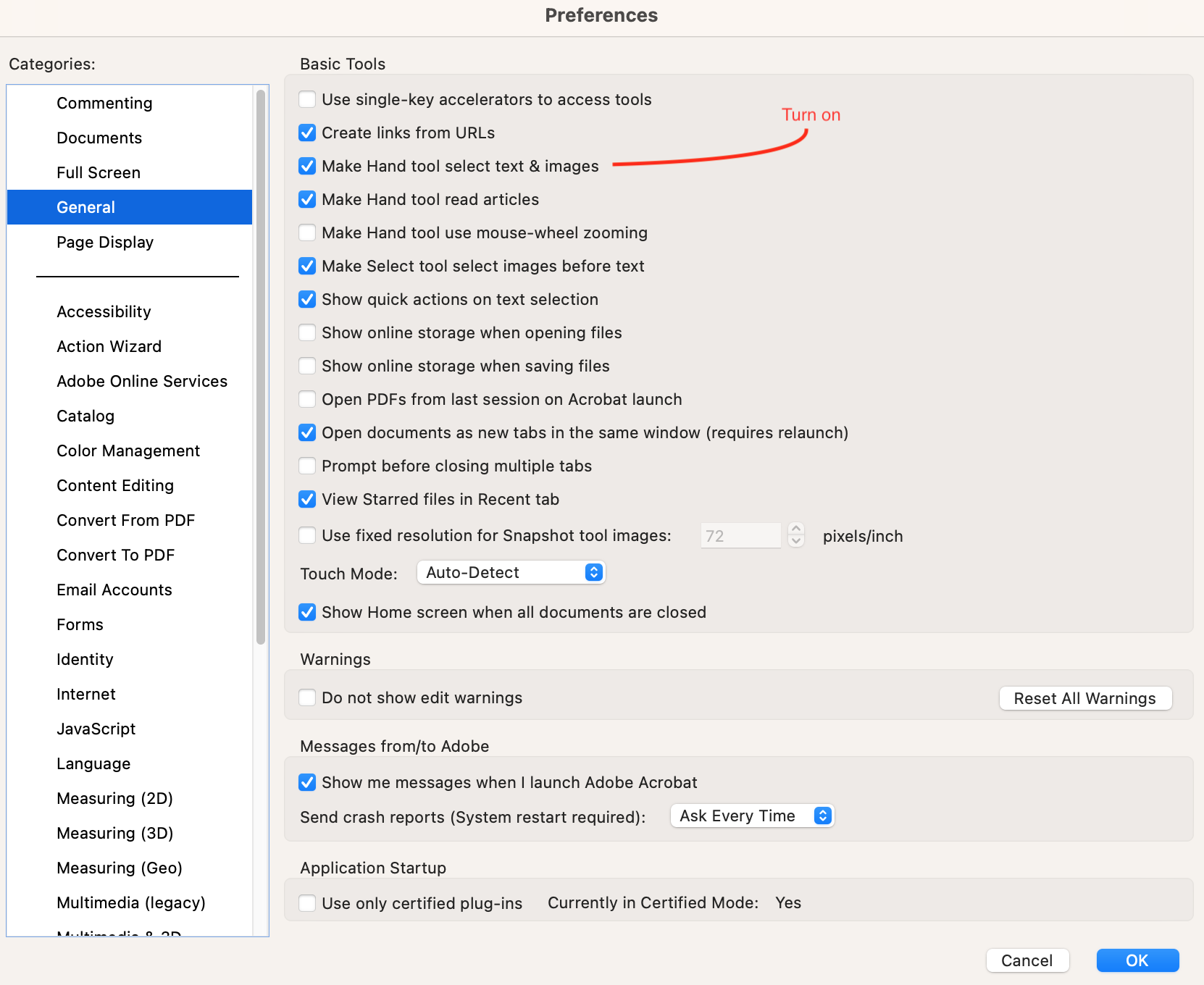Image resolution: width=1204 pixels, height=985 pixels.
Task: Increase Snapshot resolution with the stepper arrow
Action: pyautogui.click(x=795, y=530)
